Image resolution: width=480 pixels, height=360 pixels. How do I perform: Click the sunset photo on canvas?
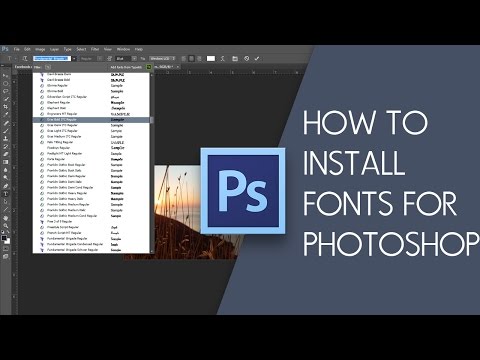pos(180,212)
